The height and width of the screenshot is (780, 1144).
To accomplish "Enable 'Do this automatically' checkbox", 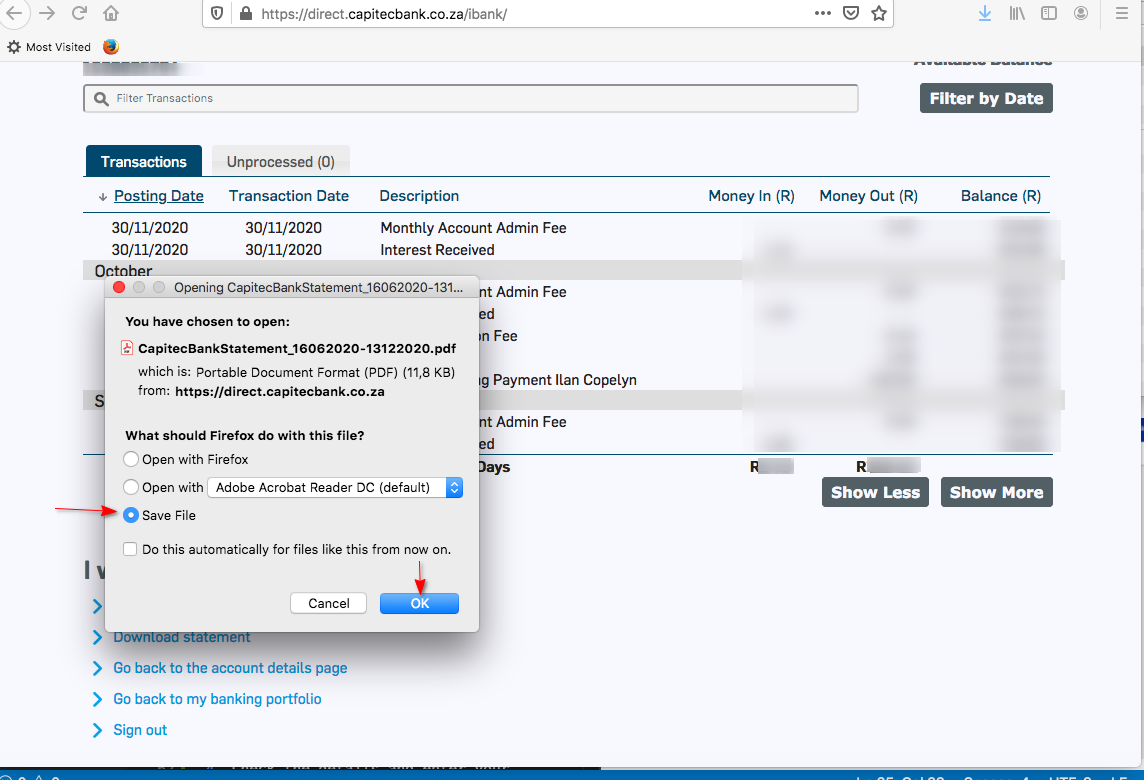I will coord(130,549).
